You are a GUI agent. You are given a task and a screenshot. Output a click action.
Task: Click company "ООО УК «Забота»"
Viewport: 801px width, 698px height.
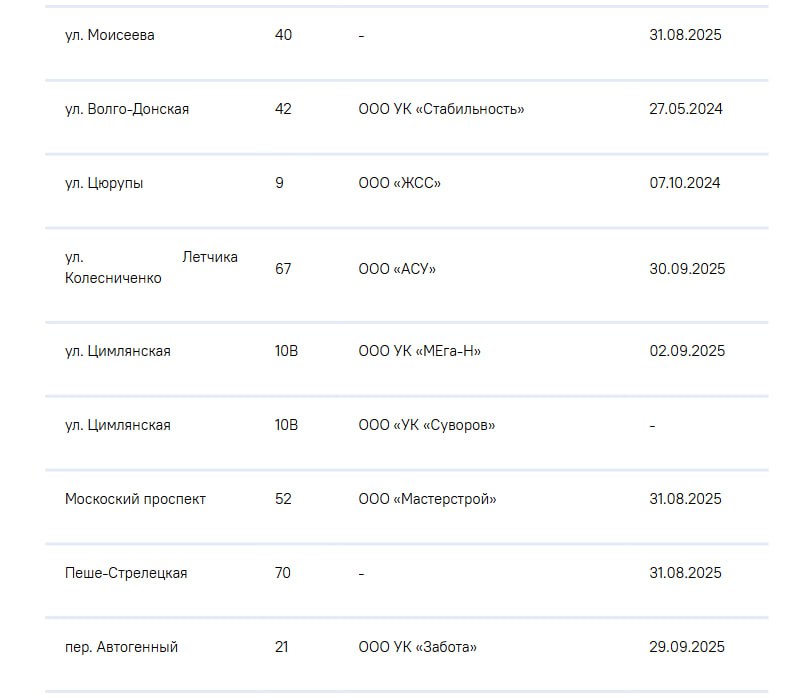pos(417,647)
